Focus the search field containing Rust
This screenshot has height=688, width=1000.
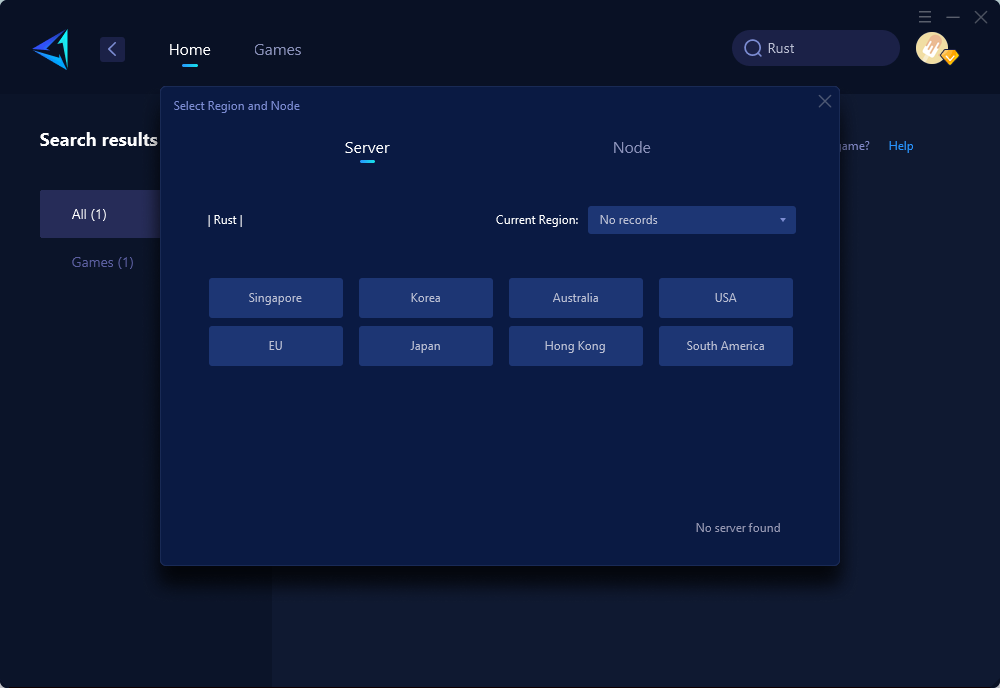click(816, 48)
